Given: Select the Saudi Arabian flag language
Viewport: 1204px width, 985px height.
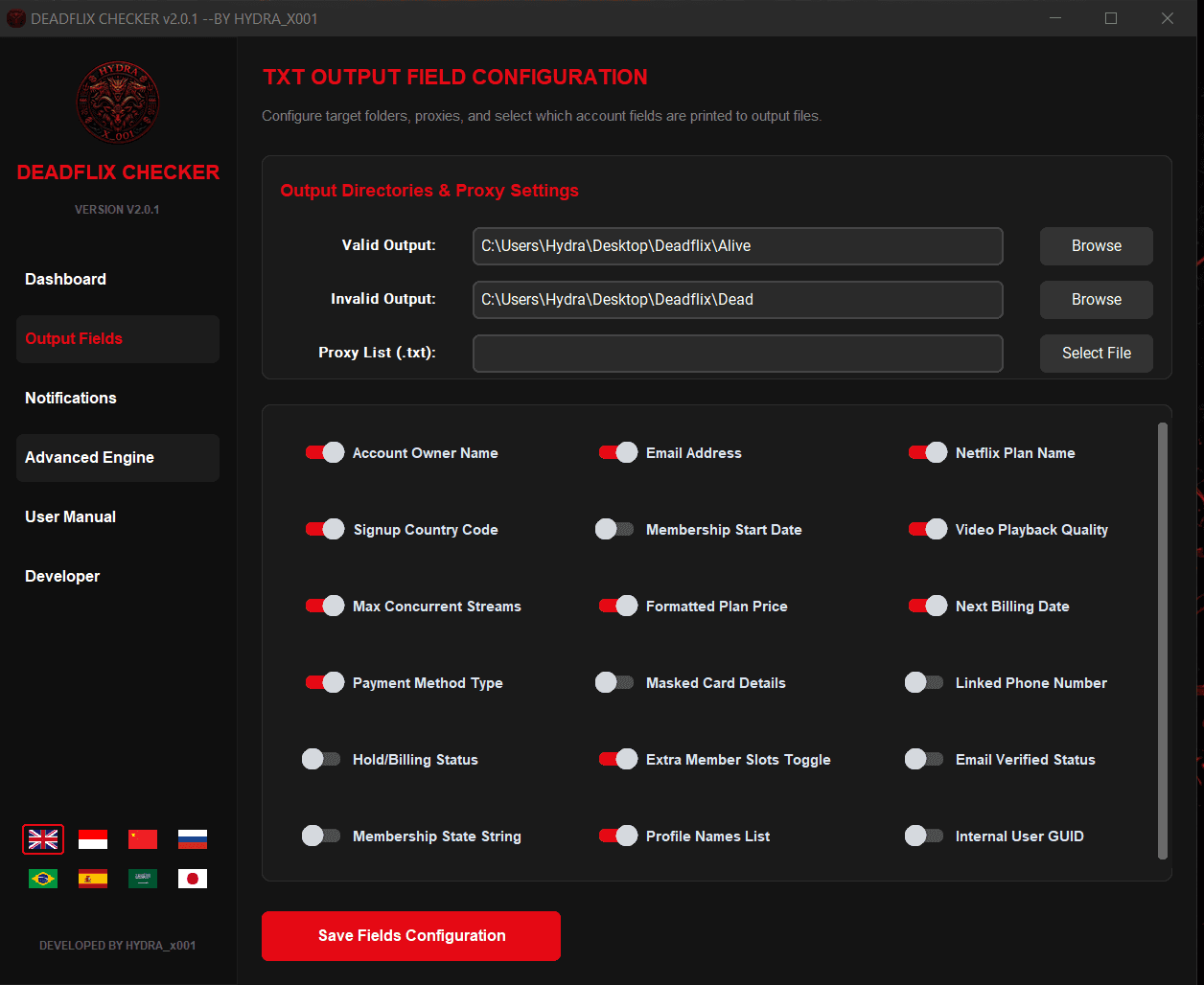Looking at the screenshot, I should tap(143, 879).
